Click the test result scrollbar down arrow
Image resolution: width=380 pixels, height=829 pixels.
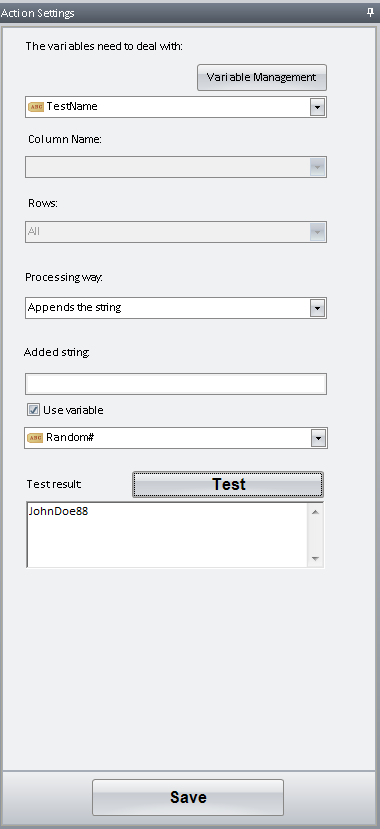[316, 558]
